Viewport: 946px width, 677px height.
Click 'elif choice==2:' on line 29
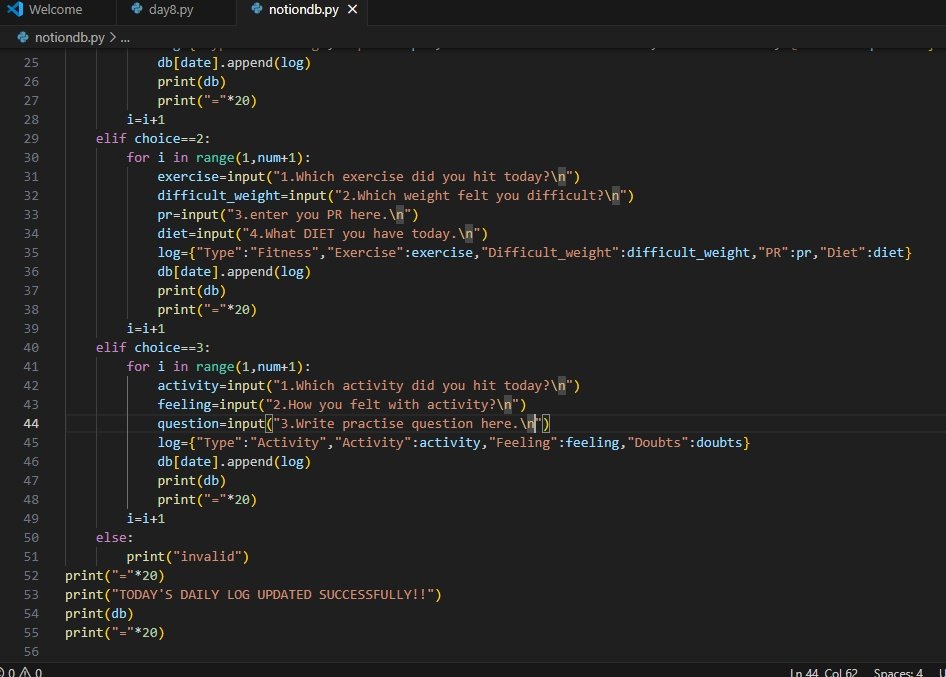coord(153,139)
